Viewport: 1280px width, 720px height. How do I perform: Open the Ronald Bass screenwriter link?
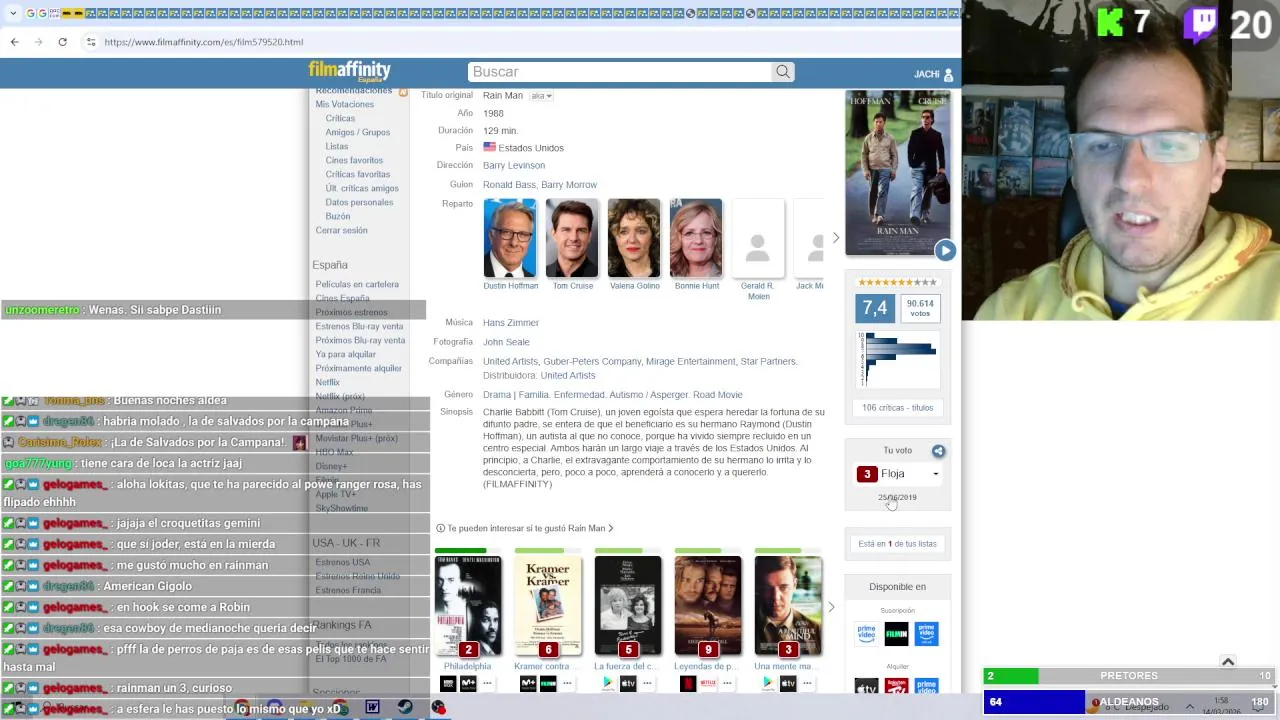[509, 185]
